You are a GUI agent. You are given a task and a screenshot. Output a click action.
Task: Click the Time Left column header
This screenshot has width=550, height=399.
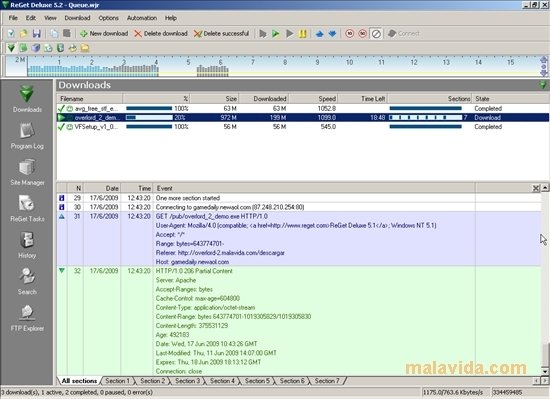click(x=363, y=99)
